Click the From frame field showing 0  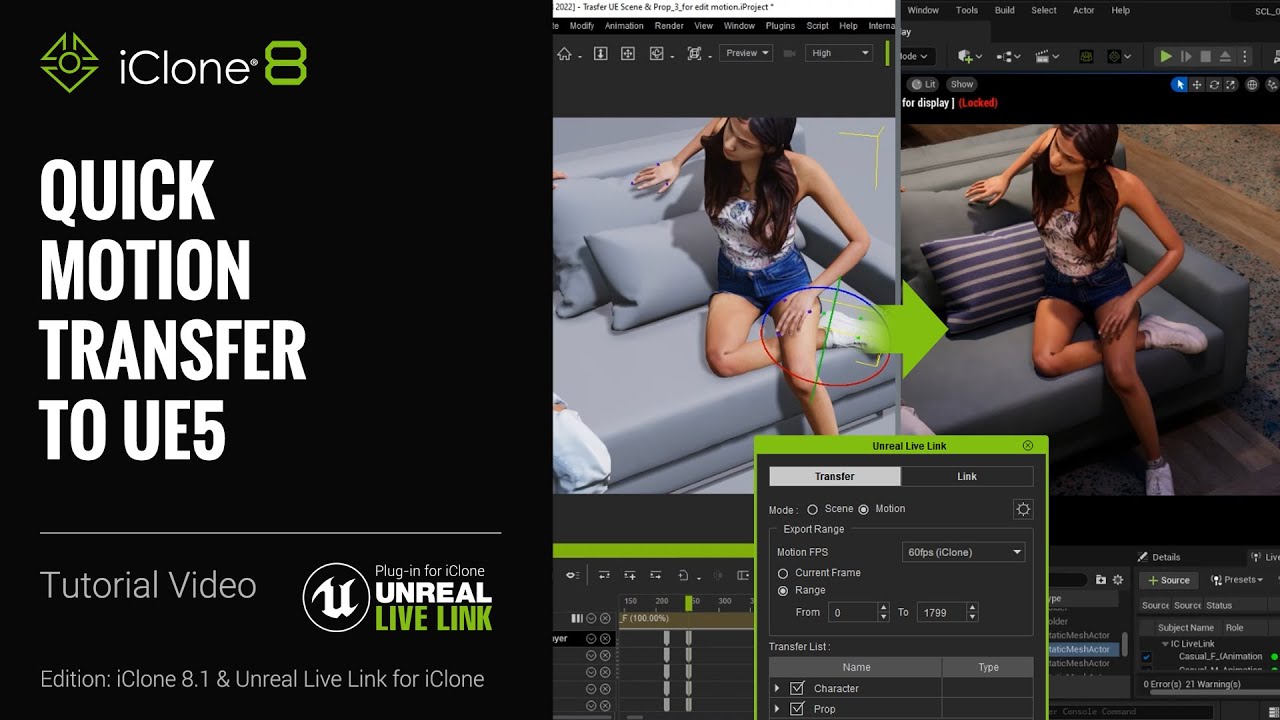point(851,612)
